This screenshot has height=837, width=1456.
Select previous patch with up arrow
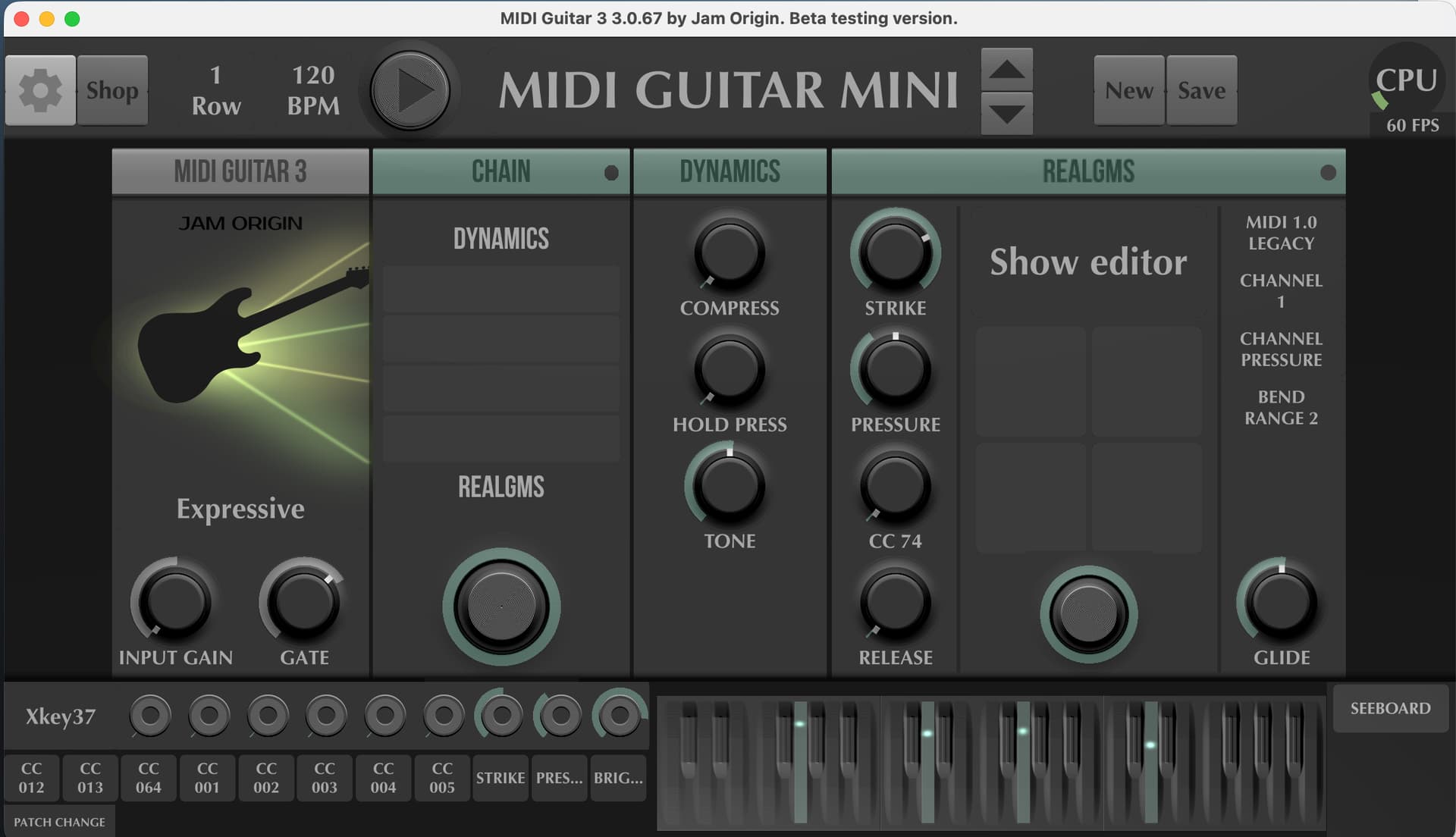[x=1006, y=70]
